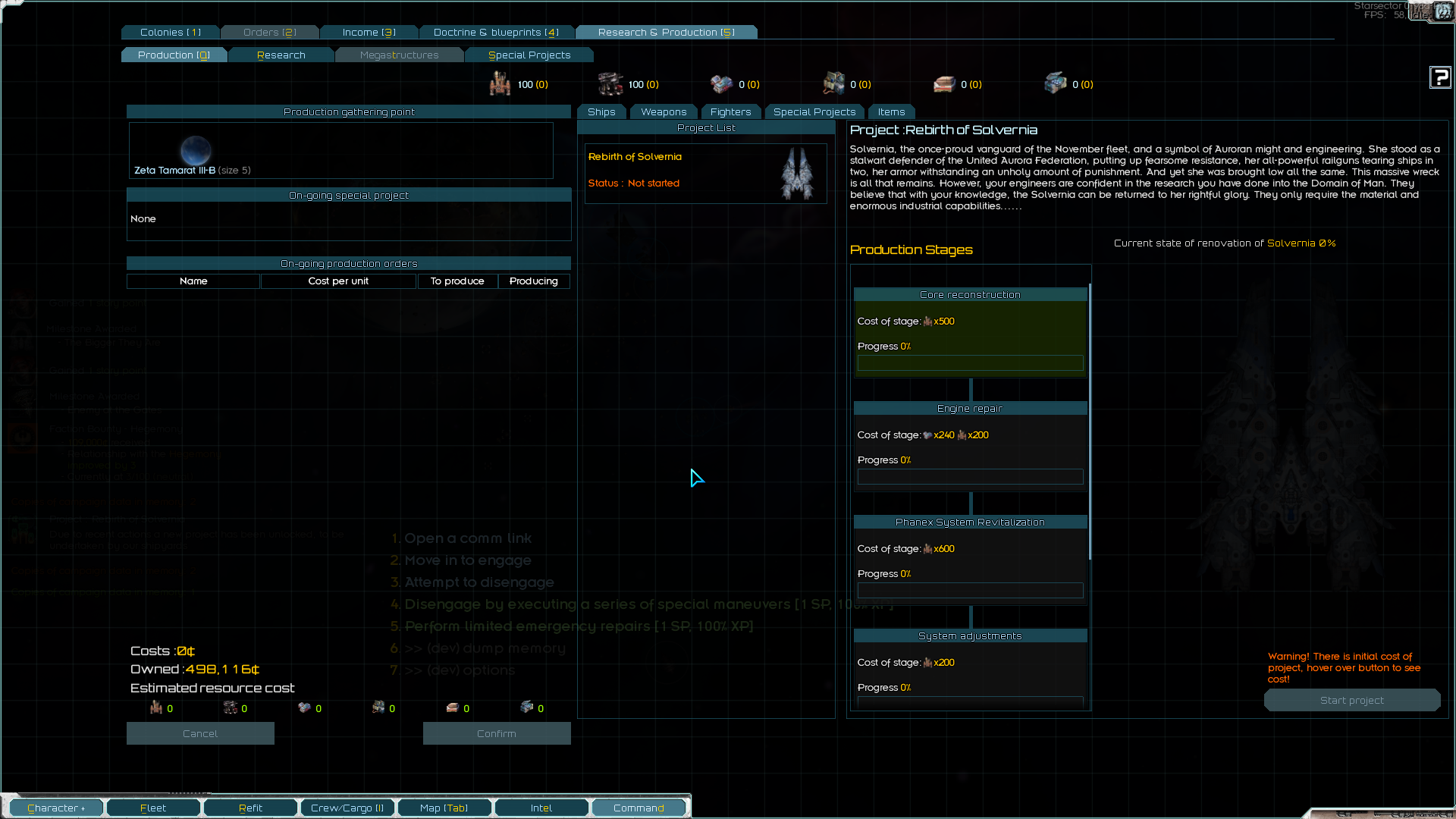Click Engine repair stage header
The width and height of the screenshot is (1456, 819).
tap(970, 409)
